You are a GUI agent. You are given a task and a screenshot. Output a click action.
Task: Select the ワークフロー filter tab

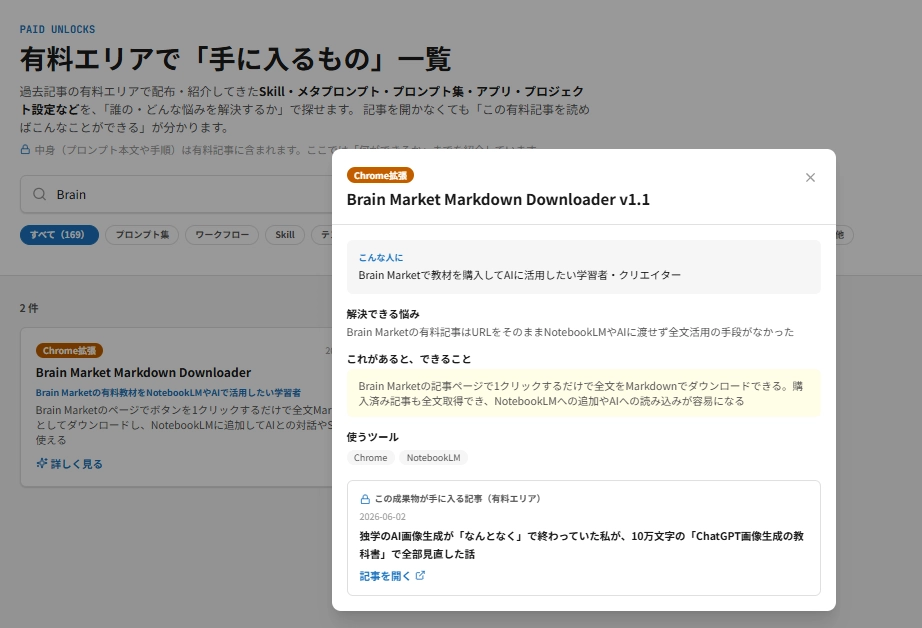(222, 235)
